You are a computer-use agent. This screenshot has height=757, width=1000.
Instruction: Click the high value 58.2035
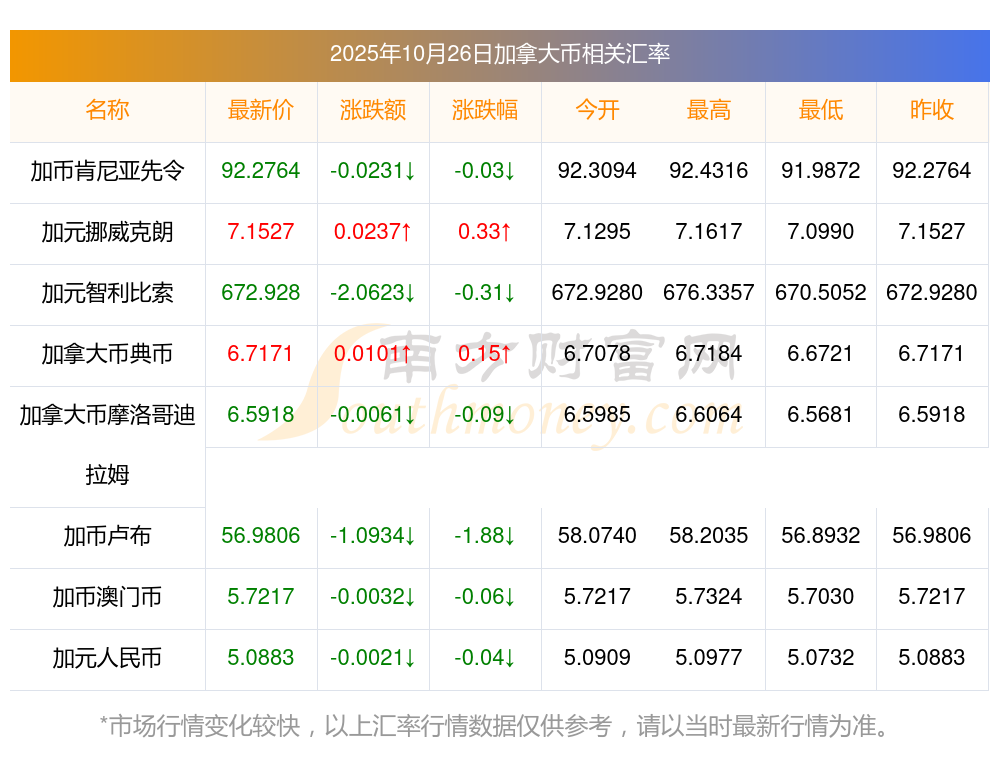tap(709, 535)
